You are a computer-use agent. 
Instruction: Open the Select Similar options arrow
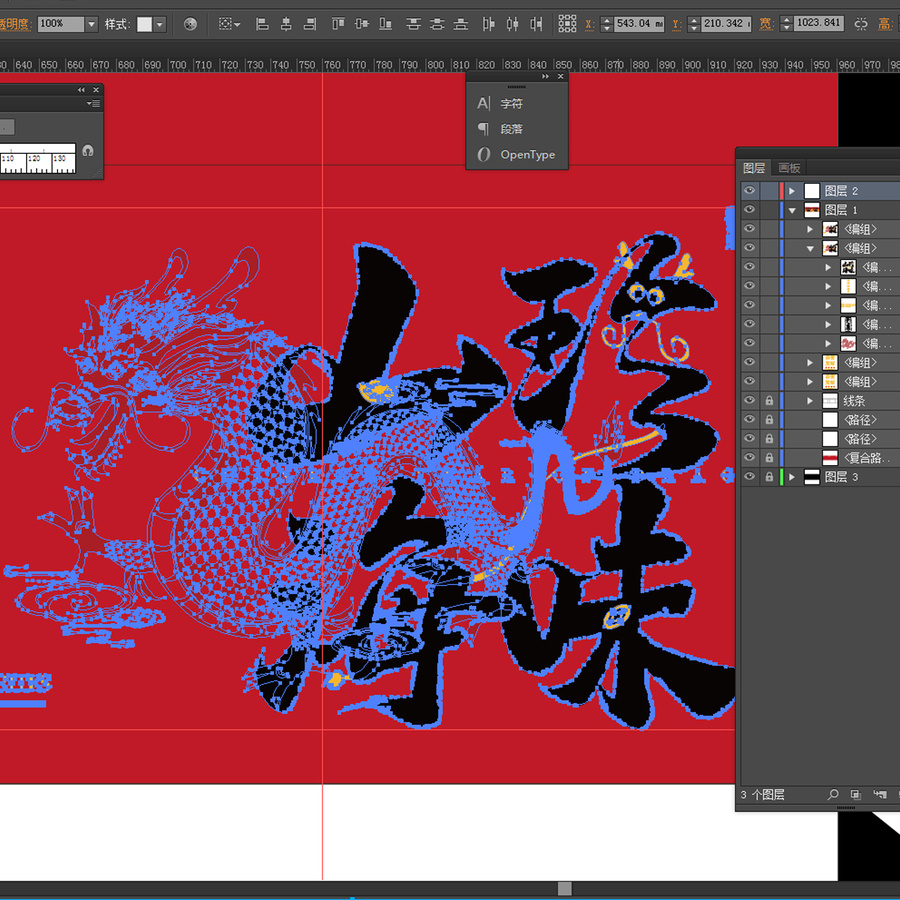(x=237, y=25)
